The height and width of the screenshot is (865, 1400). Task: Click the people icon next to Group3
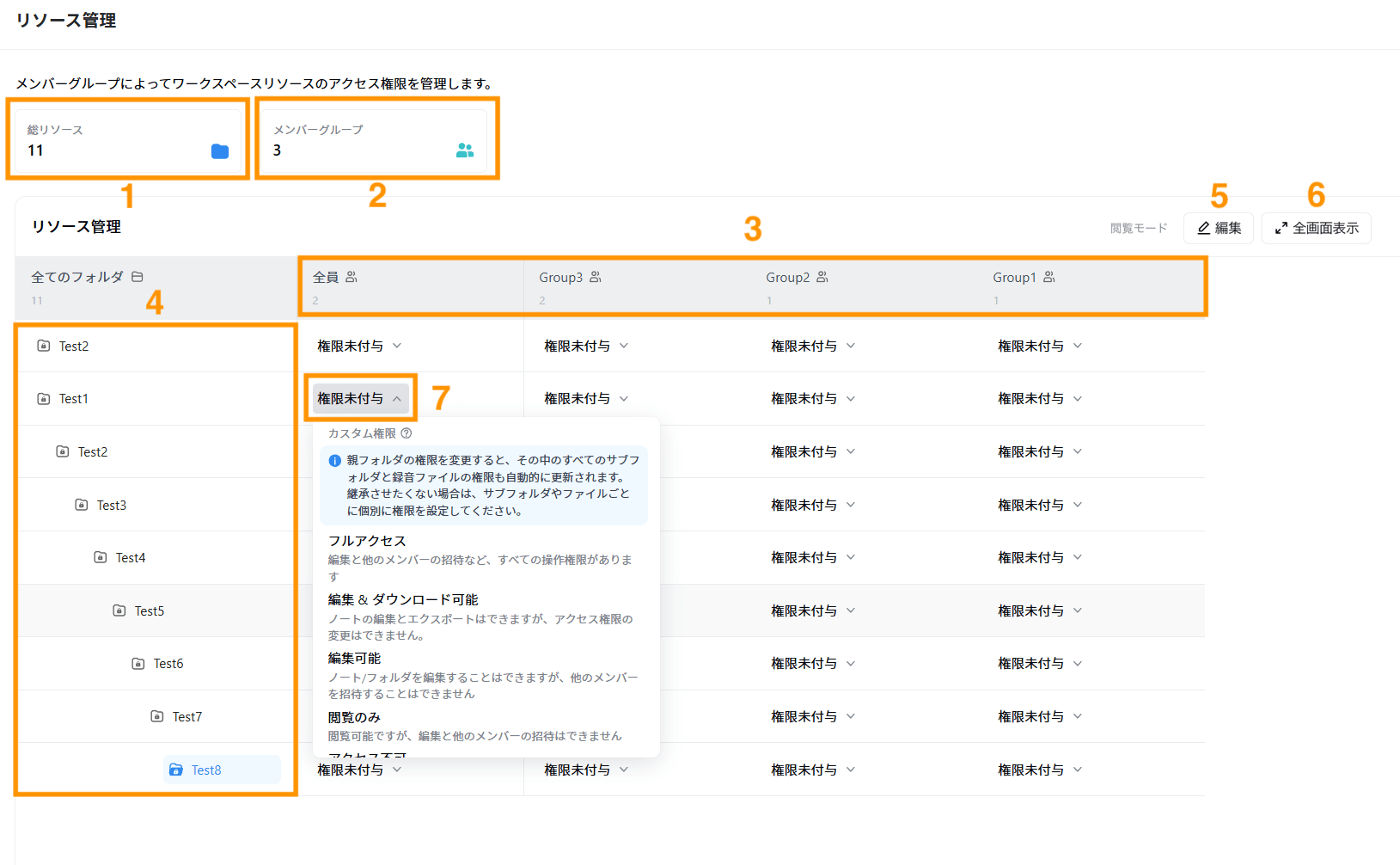596,277
